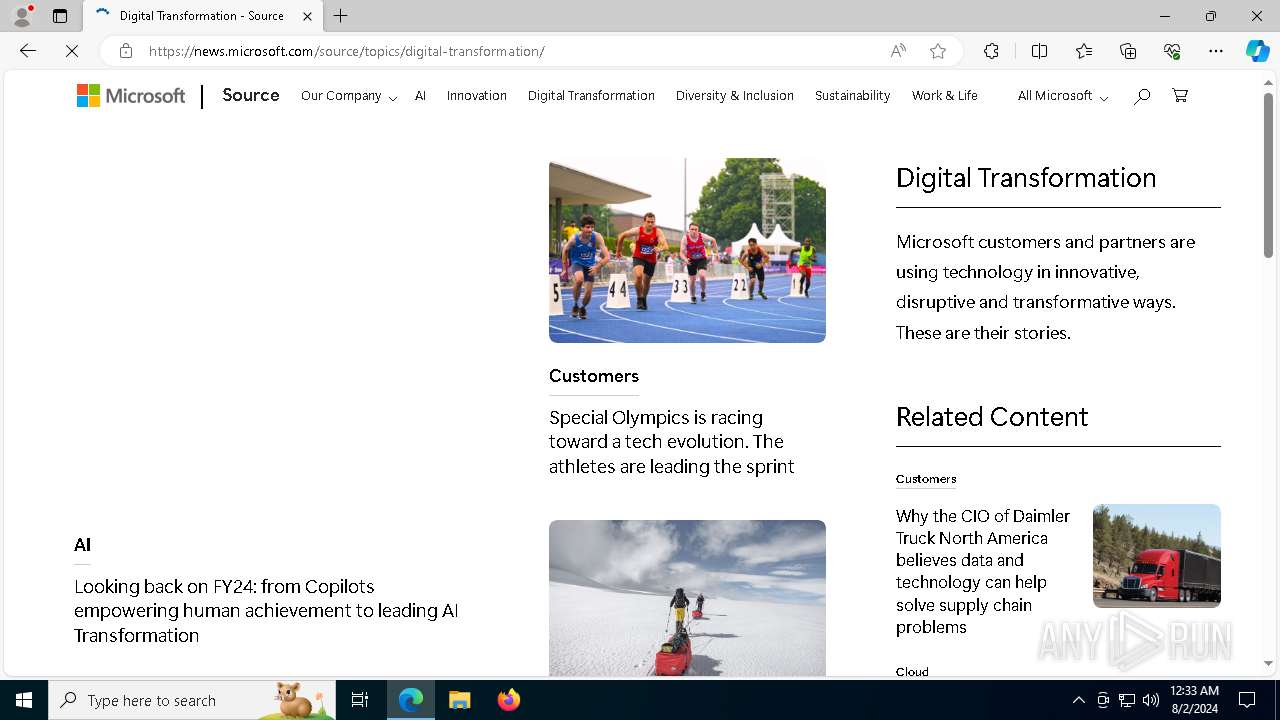Screen dimensions: 1280x720
Task: Go to the Source home link
Action: [251, 96]
